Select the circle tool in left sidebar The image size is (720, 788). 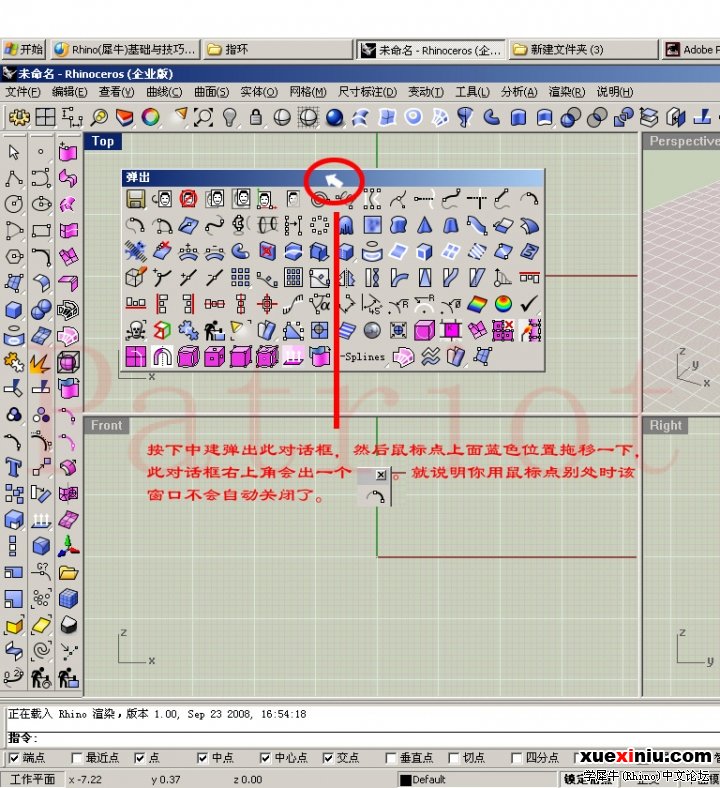click(14, 204)
